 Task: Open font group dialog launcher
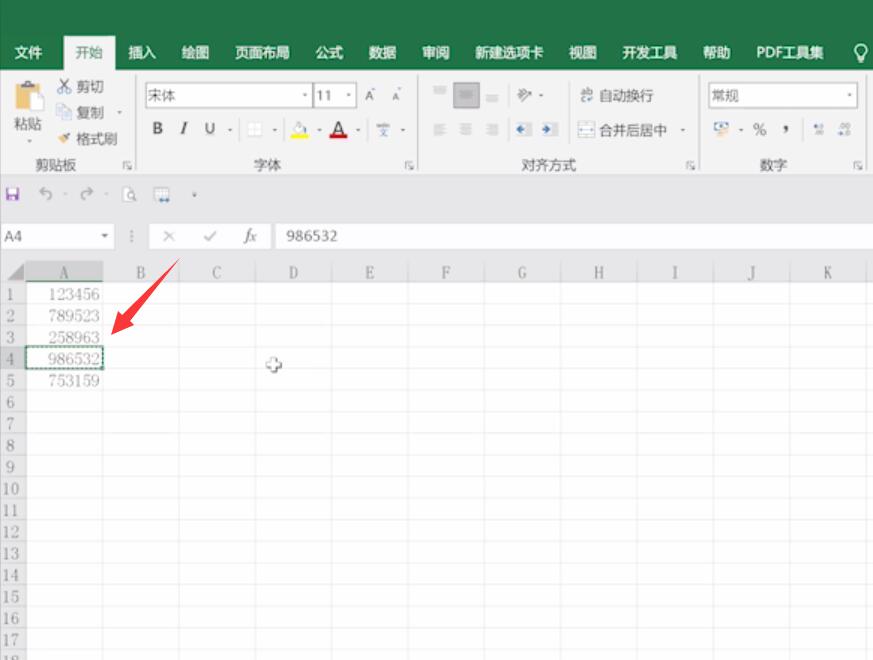tap(409, 165)
